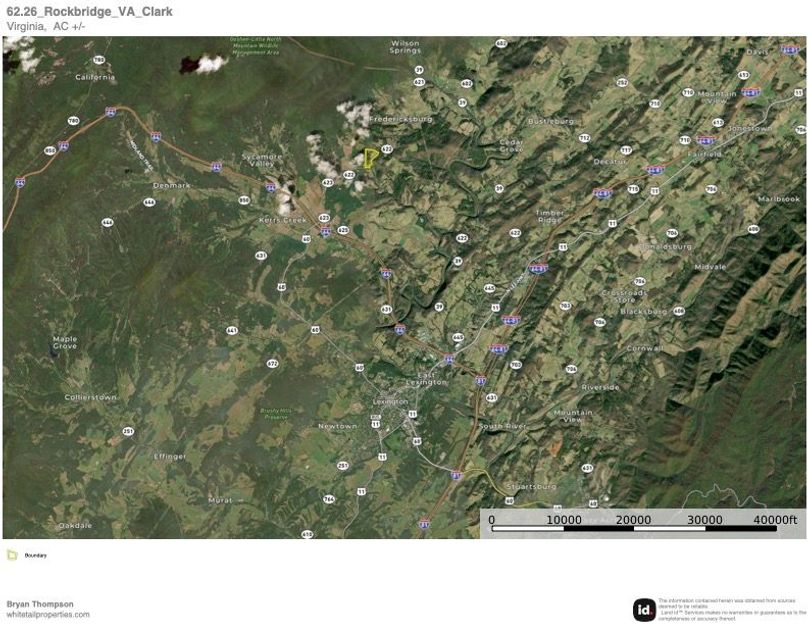Select the Route 42 shield near Maple Grove
The height and width of the screenshot is (624, 808).
tap(231, 330)
